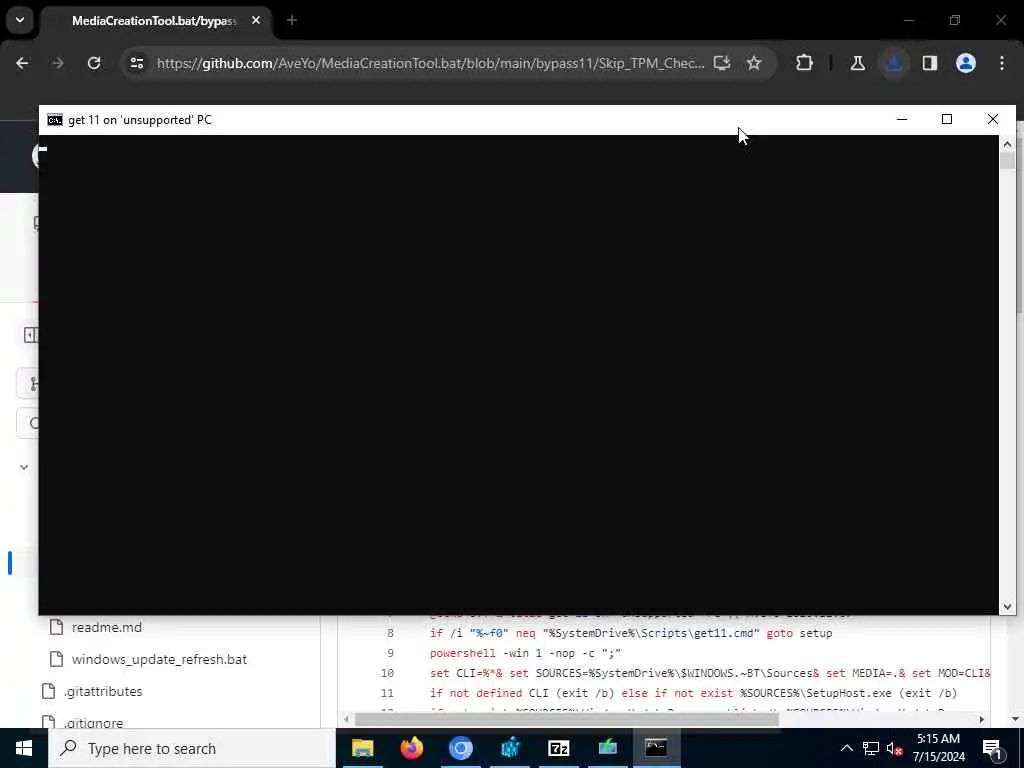Click the GitHub URL address bar

(430, 63)
